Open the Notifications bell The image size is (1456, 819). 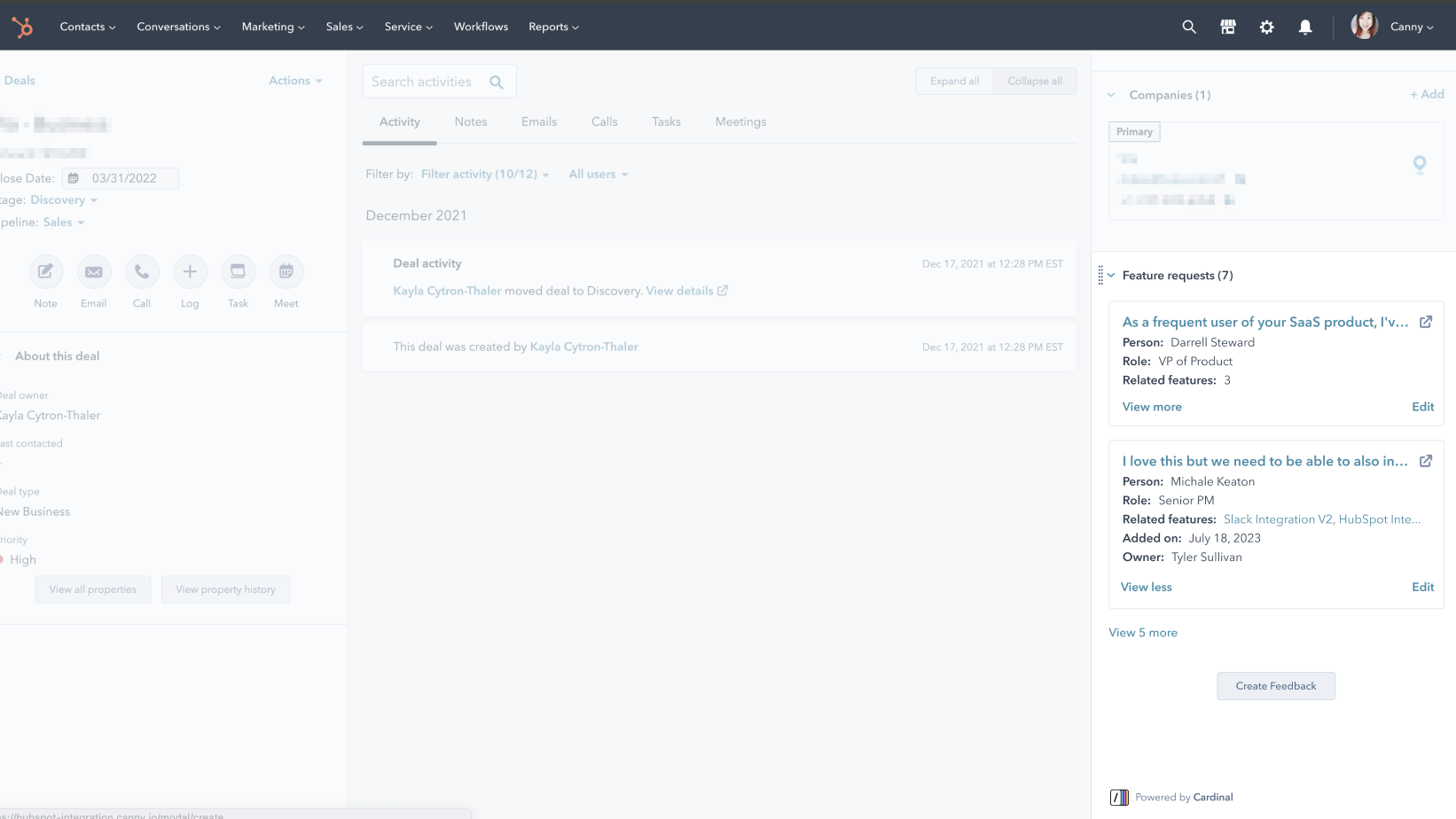point(1305,27)
